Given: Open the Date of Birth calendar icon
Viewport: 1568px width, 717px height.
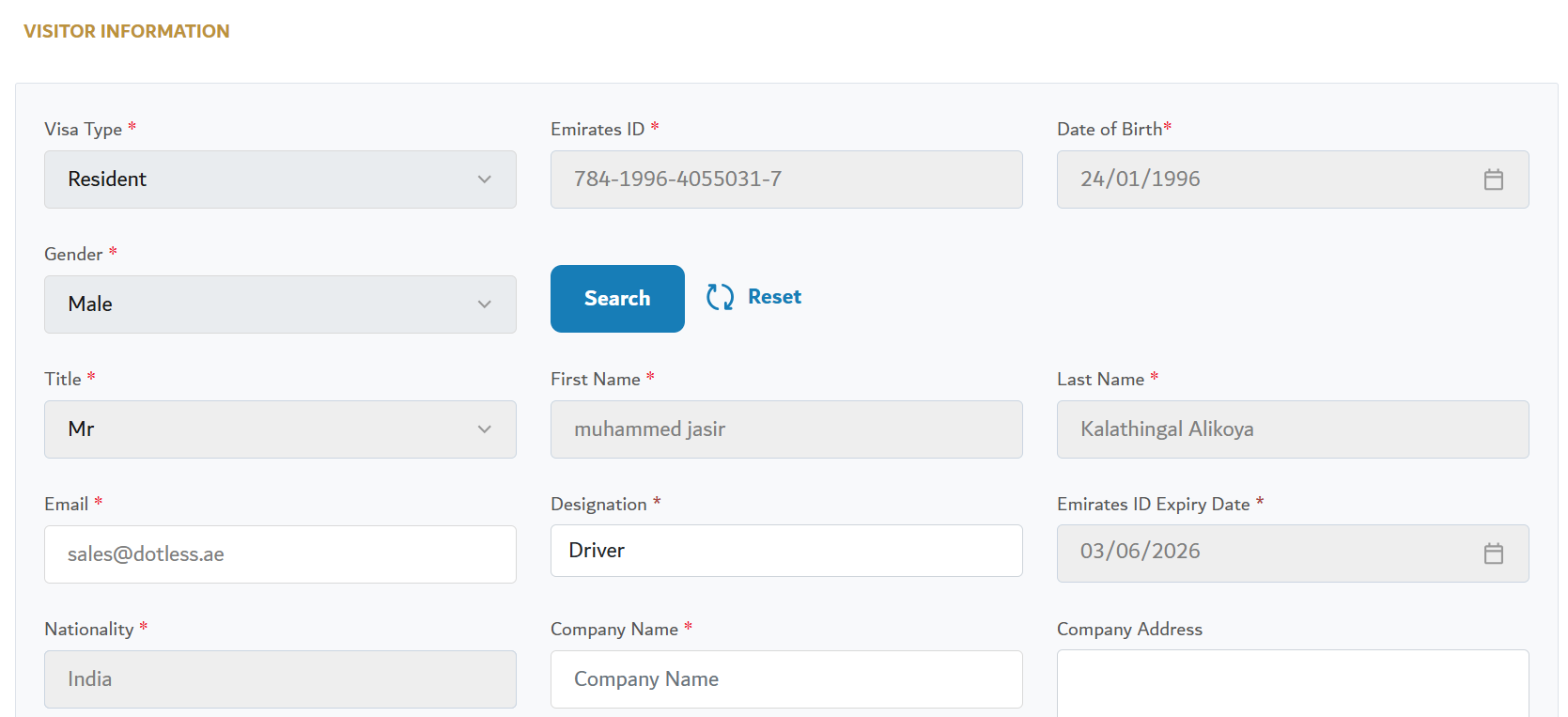Looking at the screenshot, I should click(x=1493, y=179).
